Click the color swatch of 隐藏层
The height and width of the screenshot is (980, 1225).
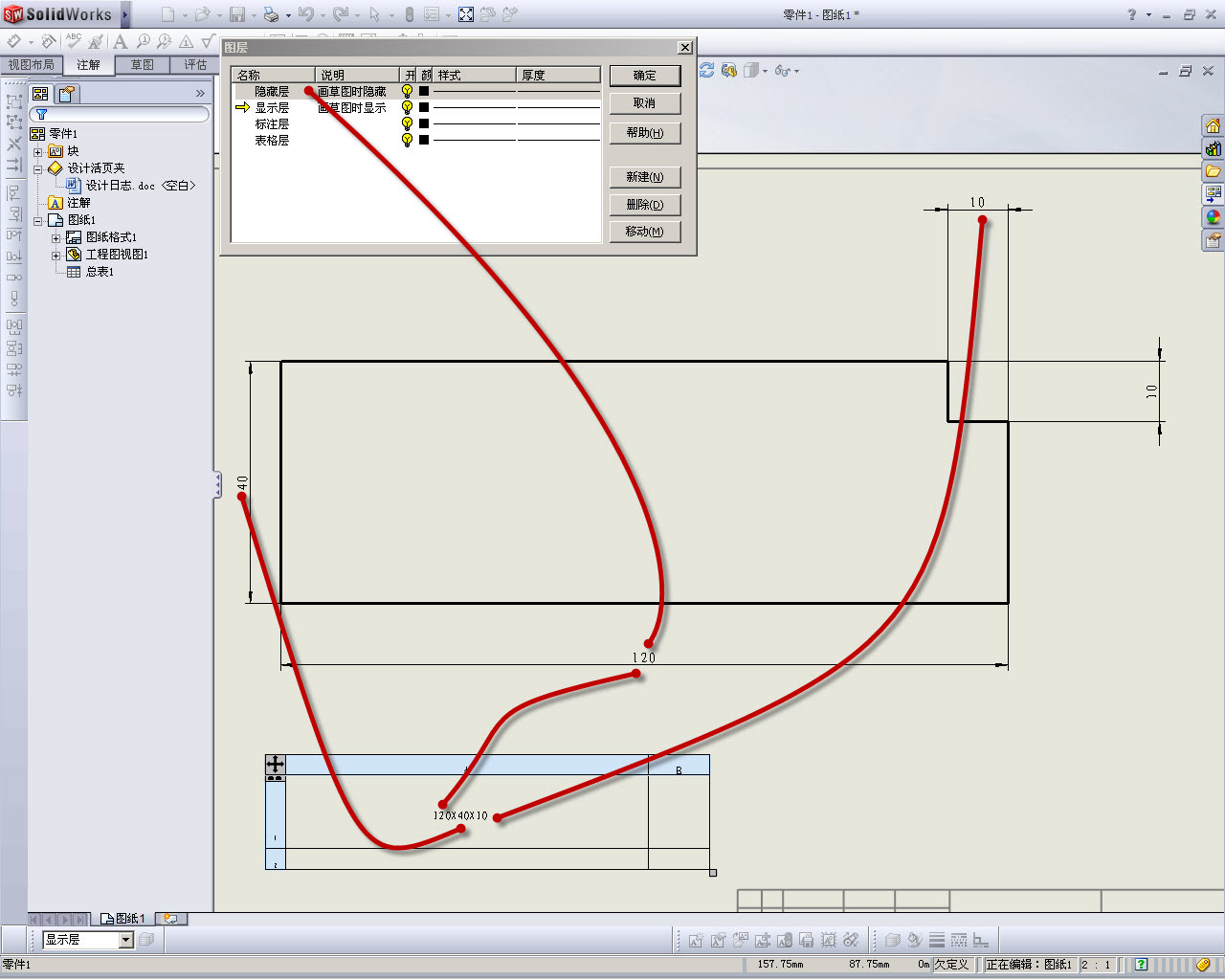tap(424, 91)
